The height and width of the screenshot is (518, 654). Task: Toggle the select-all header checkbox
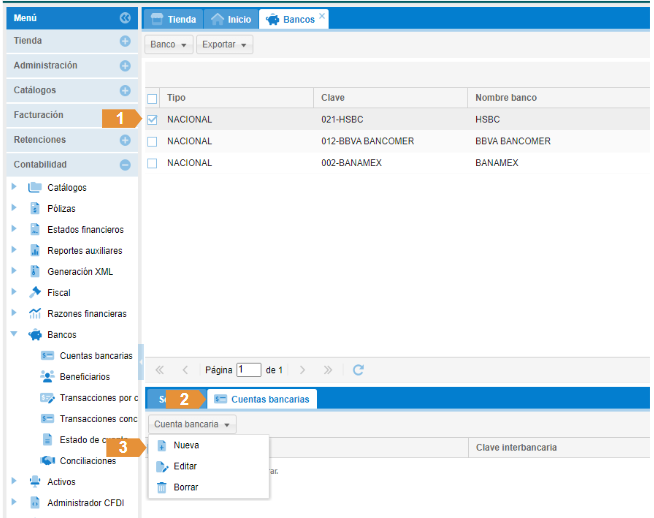[152, 98]
